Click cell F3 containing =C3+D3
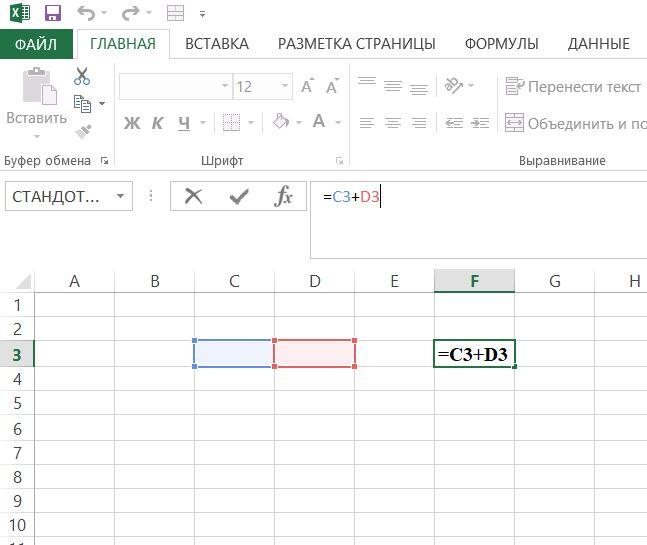Viewport: 647px width, 545px height. tap(475, 354)
